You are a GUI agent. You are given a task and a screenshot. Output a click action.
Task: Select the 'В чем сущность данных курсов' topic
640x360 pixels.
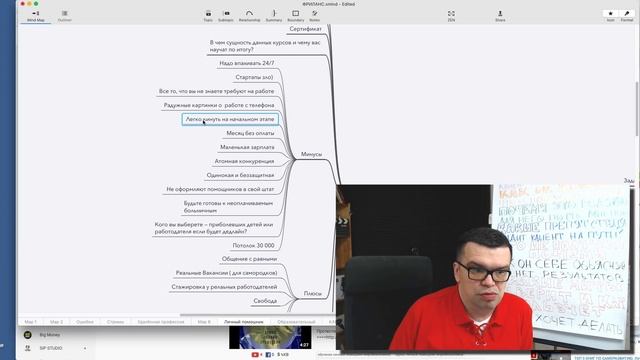tap(265, 46)
